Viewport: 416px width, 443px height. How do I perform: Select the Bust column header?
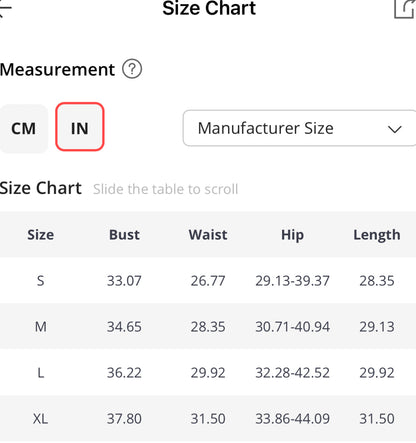(124, 235)
